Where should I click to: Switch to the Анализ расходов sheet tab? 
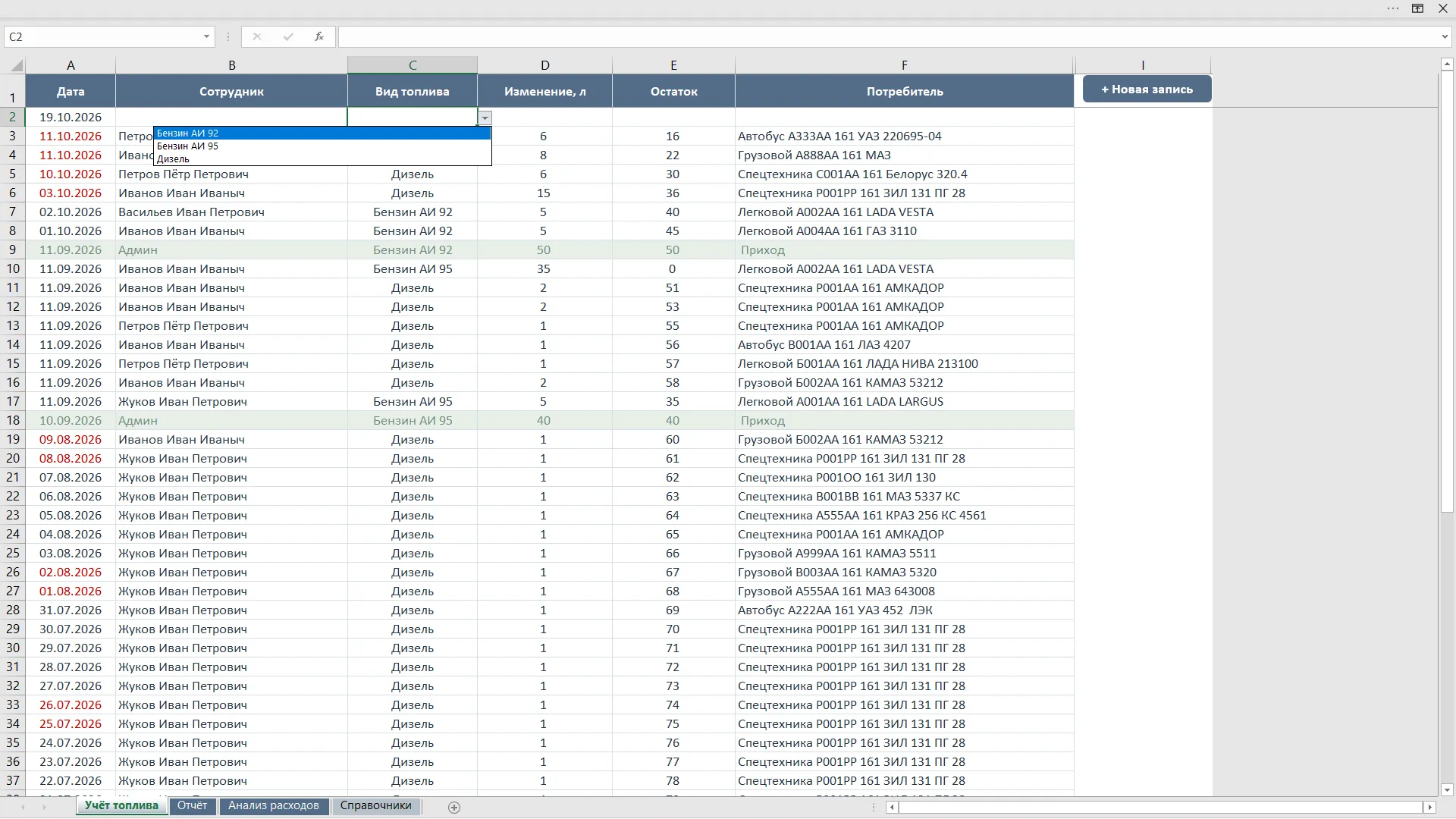(274, 806)
